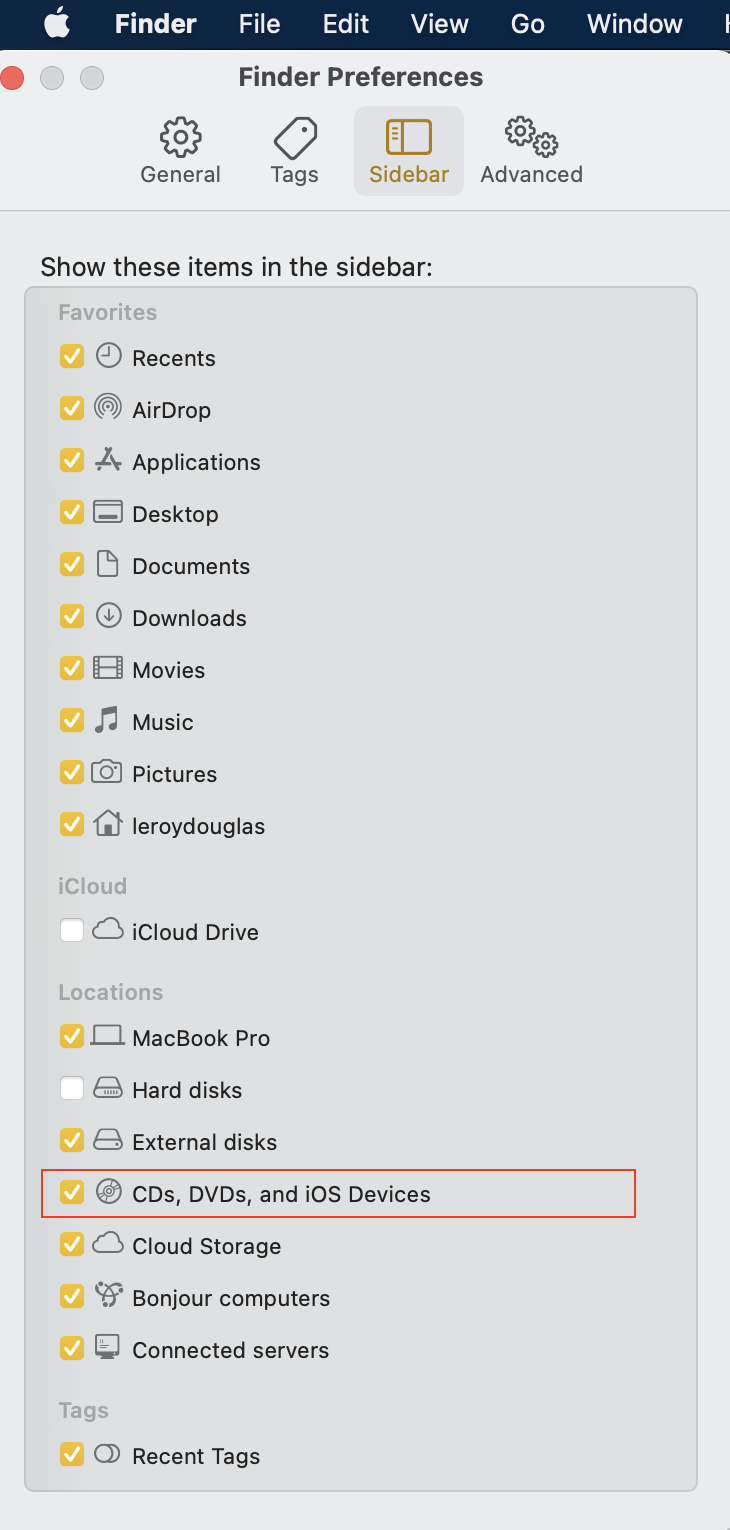This screenshot has height=1530, width=730.
Task: Close the Finder Preferences window
Action: point(12,78)
